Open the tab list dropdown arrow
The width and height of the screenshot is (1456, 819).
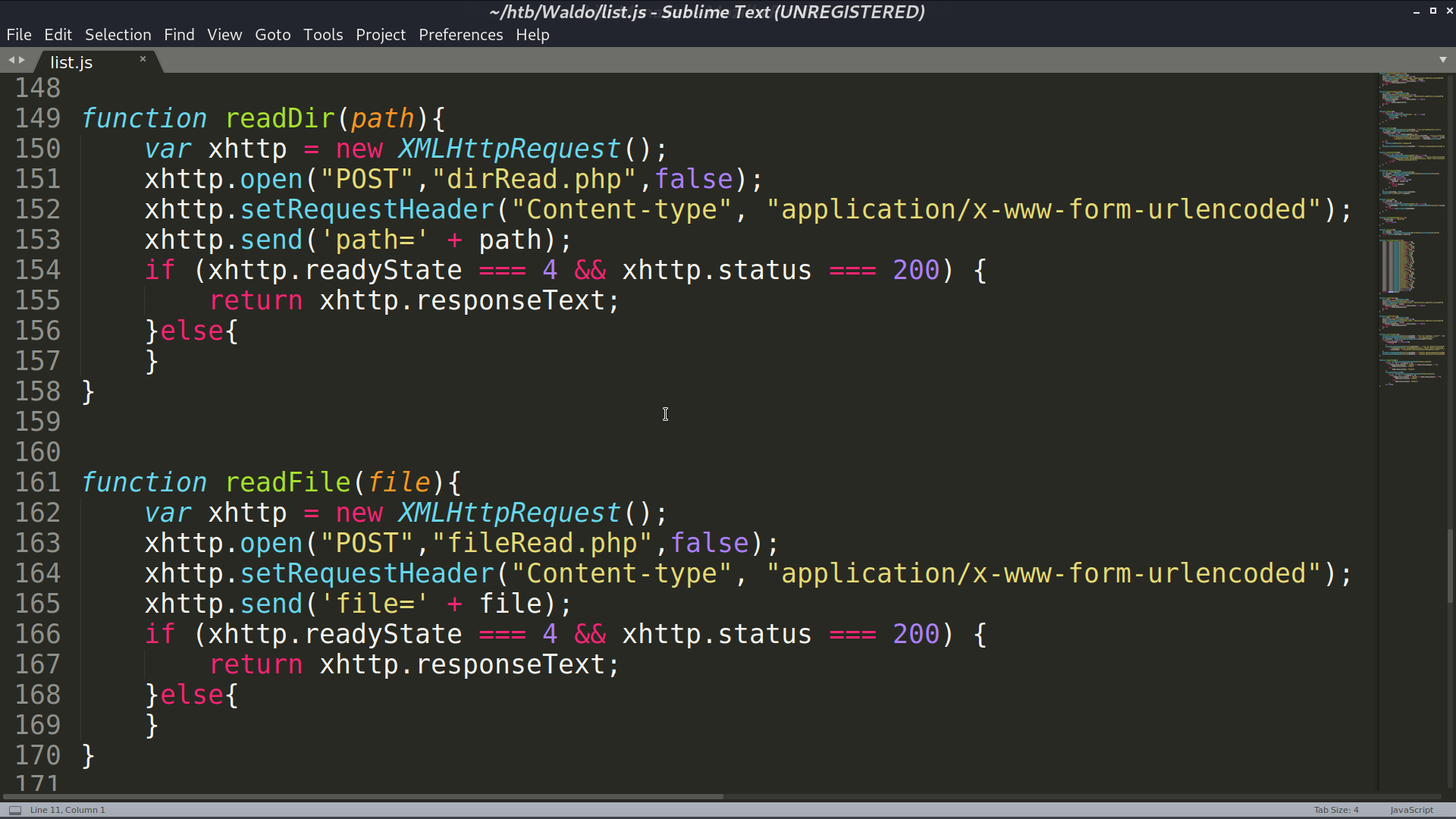1442,60
